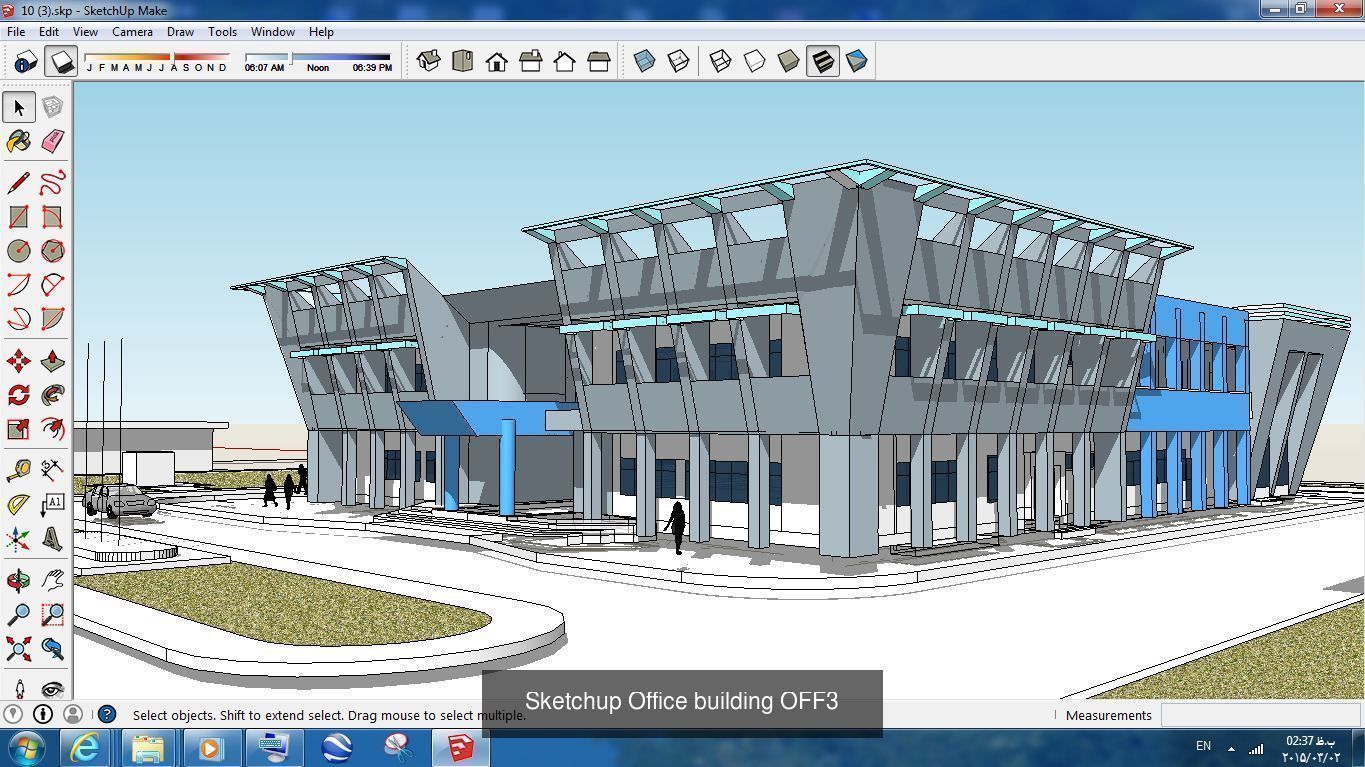Select the Protractor tool

coord(18,505)
